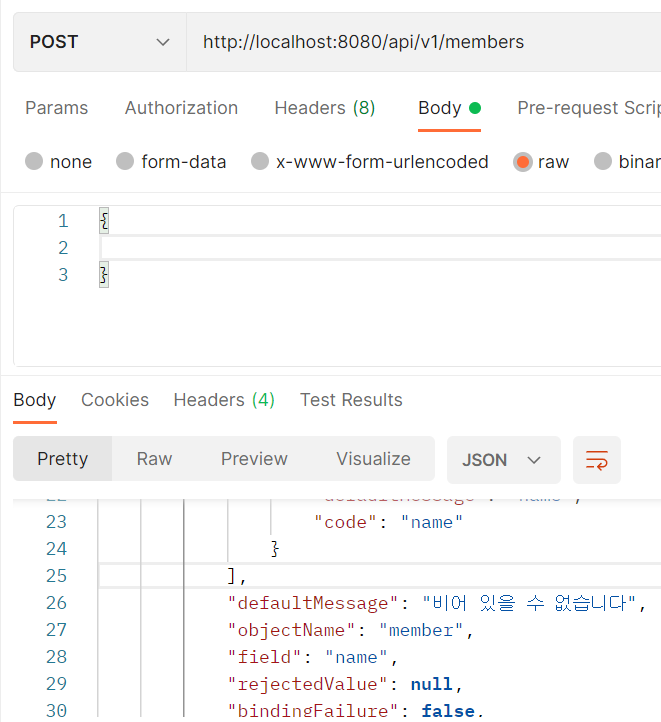Click the Visualize response button
This screenshot has width=661, height=722.
[x=373, y=459]
